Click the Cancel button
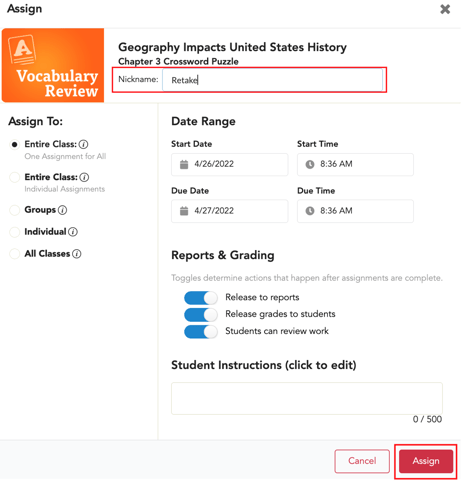The image size is (463, 486). [362, 461]
